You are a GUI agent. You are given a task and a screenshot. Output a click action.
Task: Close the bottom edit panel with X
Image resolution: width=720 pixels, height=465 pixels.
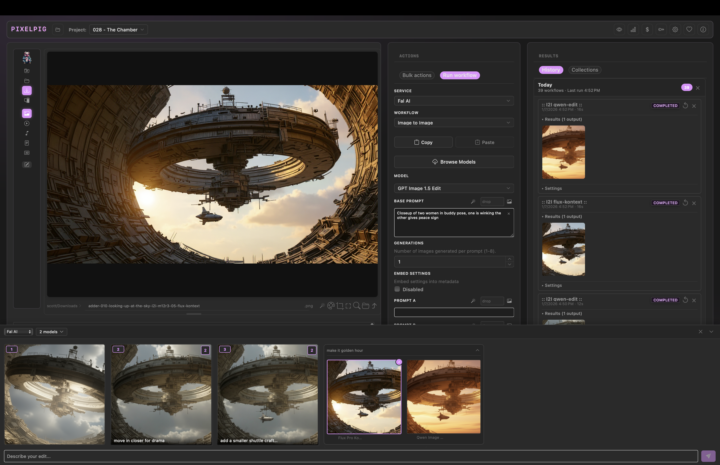click(700, 331)
